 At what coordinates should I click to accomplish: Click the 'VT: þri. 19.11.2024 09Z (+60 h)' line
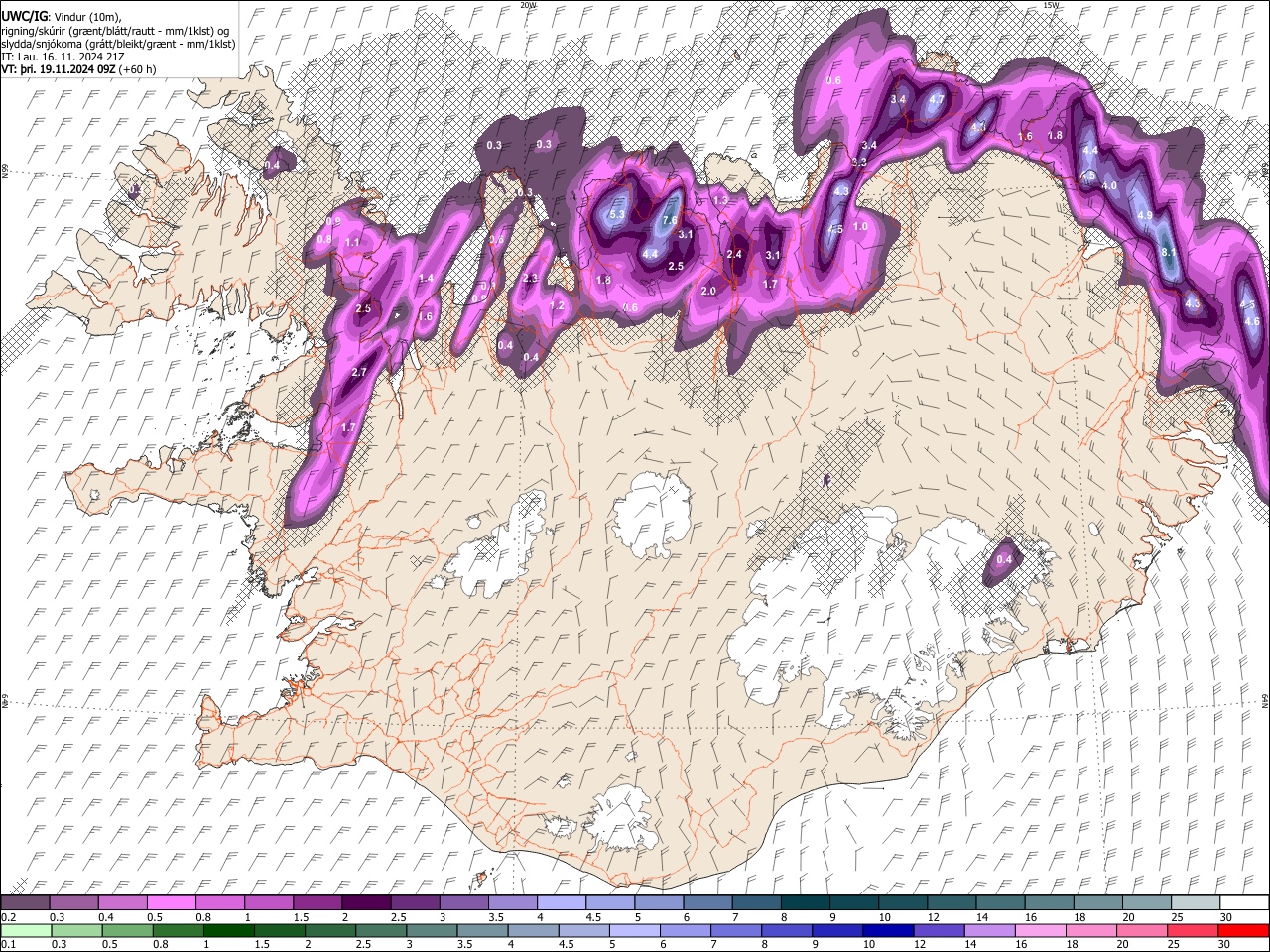(78, 69)
